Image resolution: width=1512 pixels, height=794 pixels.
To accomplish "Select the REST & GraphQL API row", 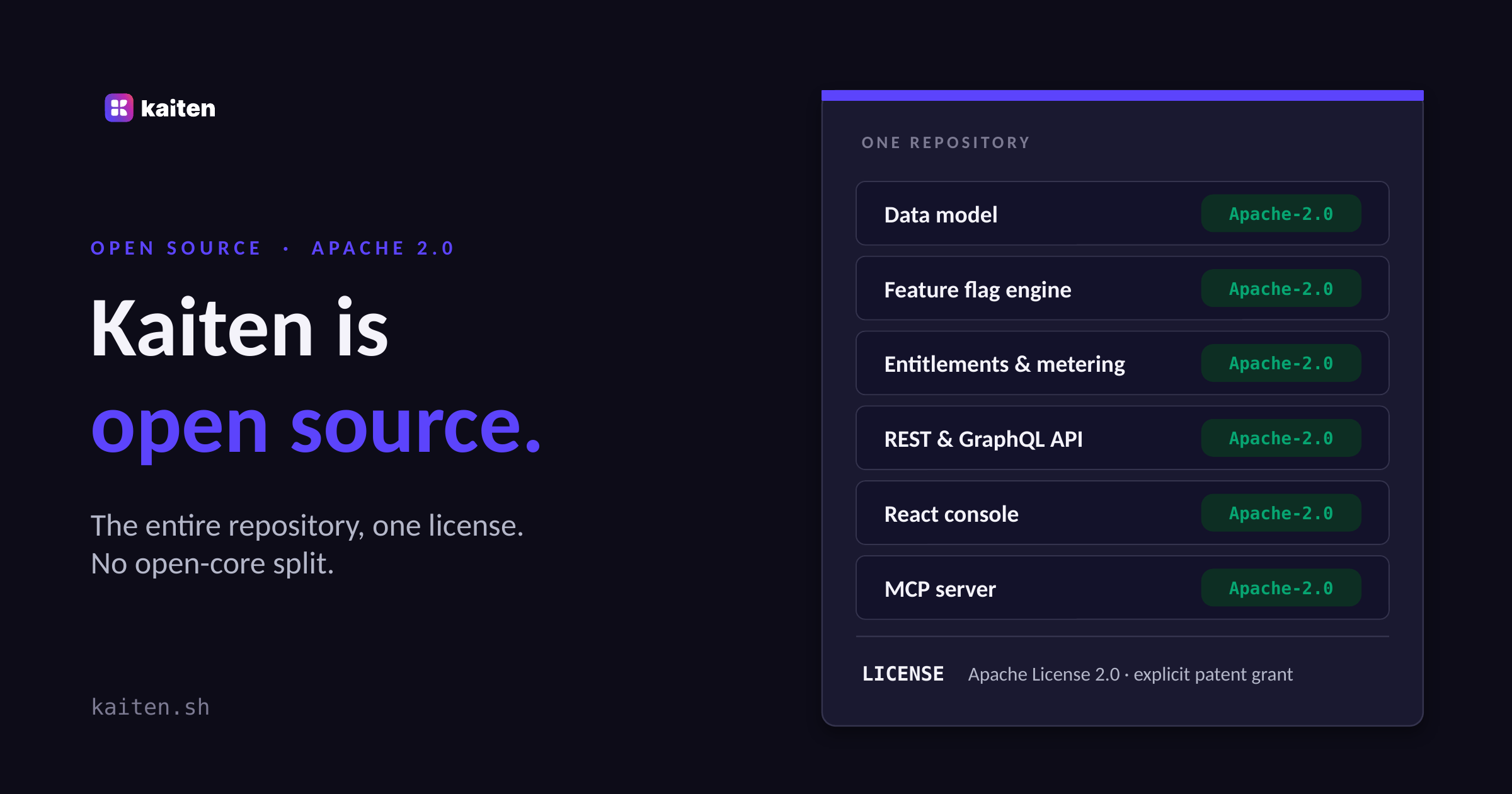I will pos(1122,438).
